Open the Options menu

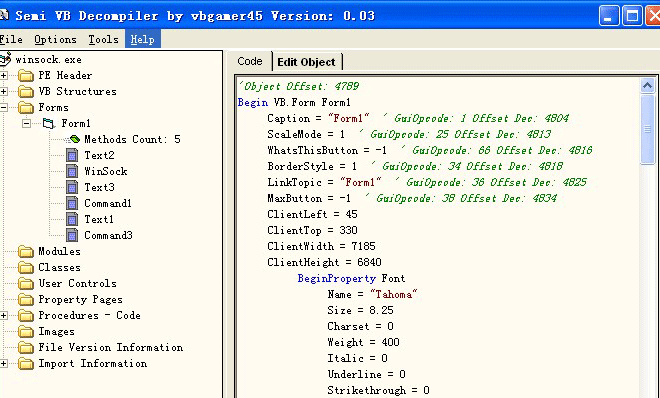click(x=56, y=40)
